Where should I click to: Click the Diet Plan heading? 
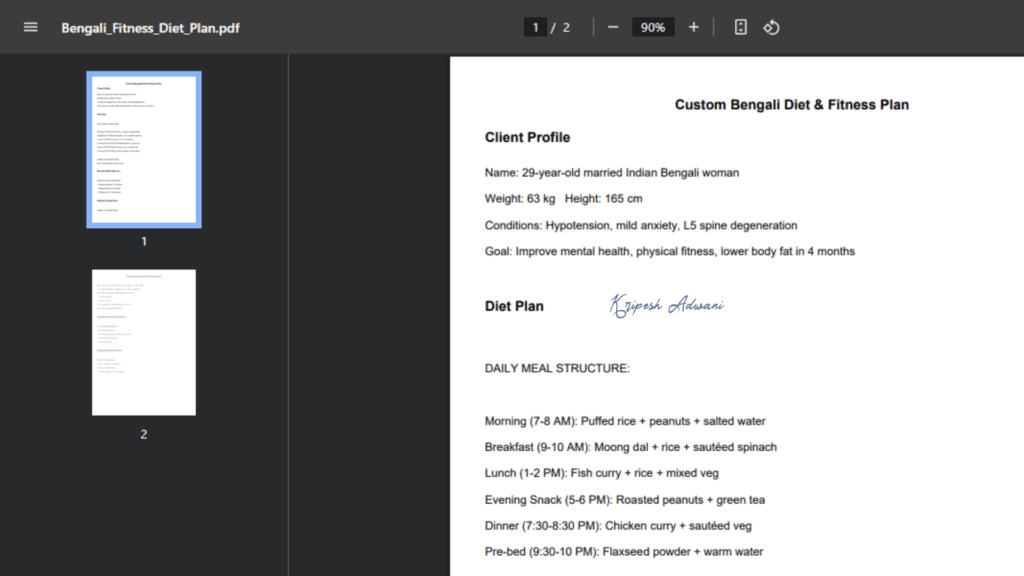pyautogui.click(x=514, y=306)
